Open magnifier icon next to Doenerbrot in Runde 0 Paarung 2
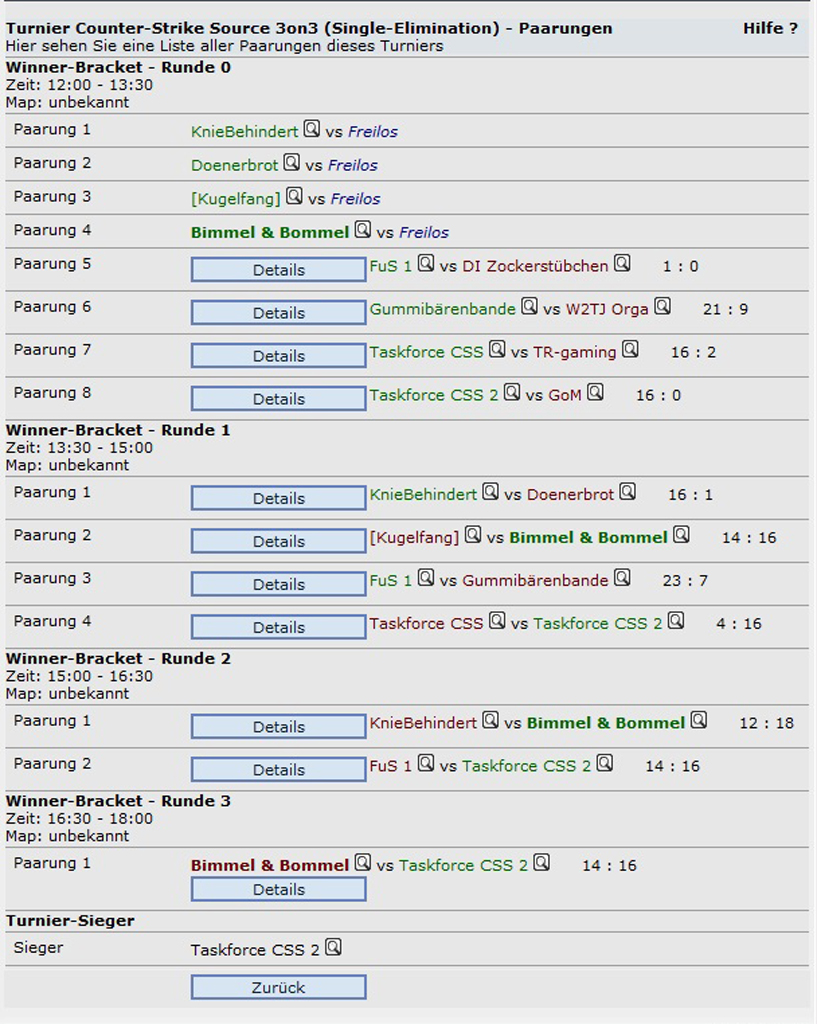This screenshot has width=817, height=1024. click(x=292, y=162)
